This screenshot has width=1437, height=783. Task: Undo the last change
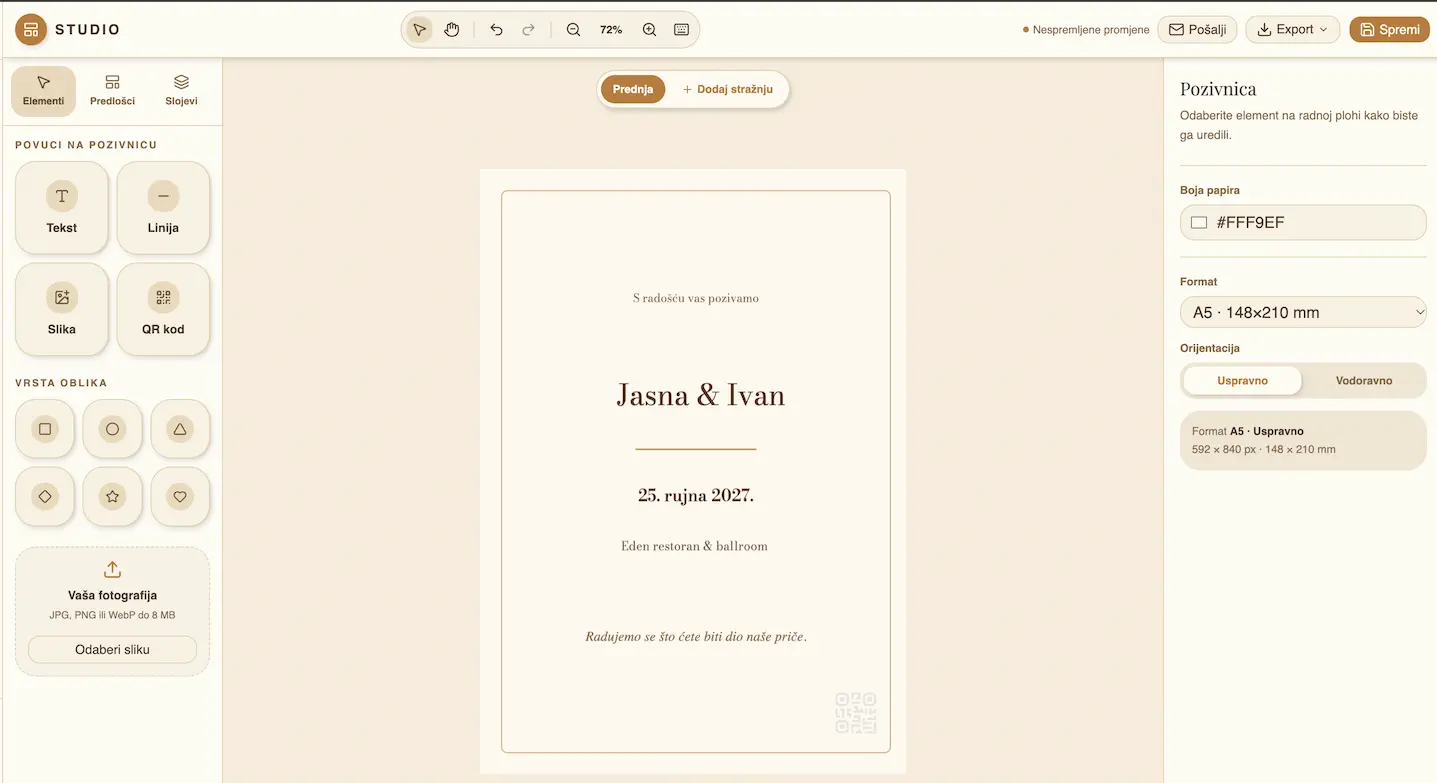coord(496,30)
